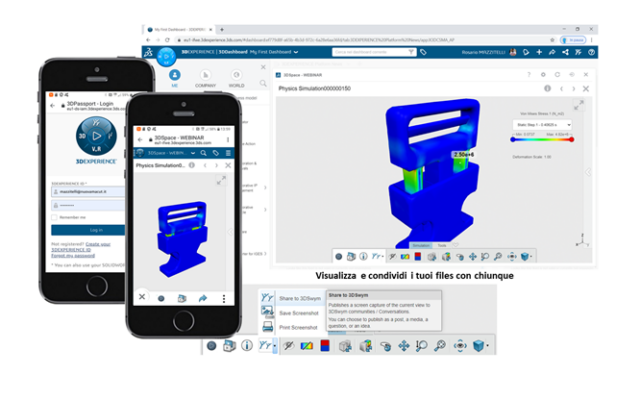Expand the front phone viewer to fullscreen
Viewport: 640px width, 400px height.
[x=221, y=180]
